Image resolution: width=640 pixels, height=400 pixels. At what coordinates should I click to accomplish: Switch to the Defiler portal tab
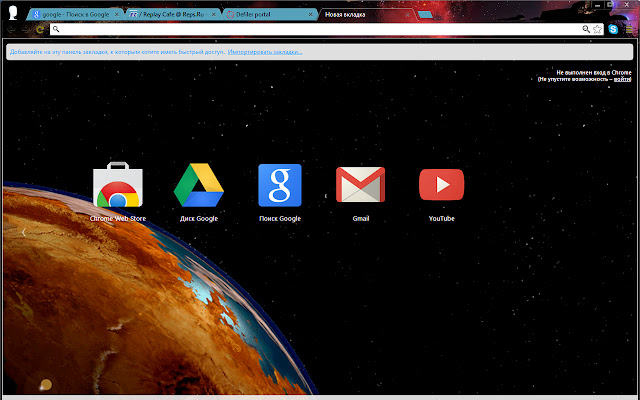click(x=271, y=14)
